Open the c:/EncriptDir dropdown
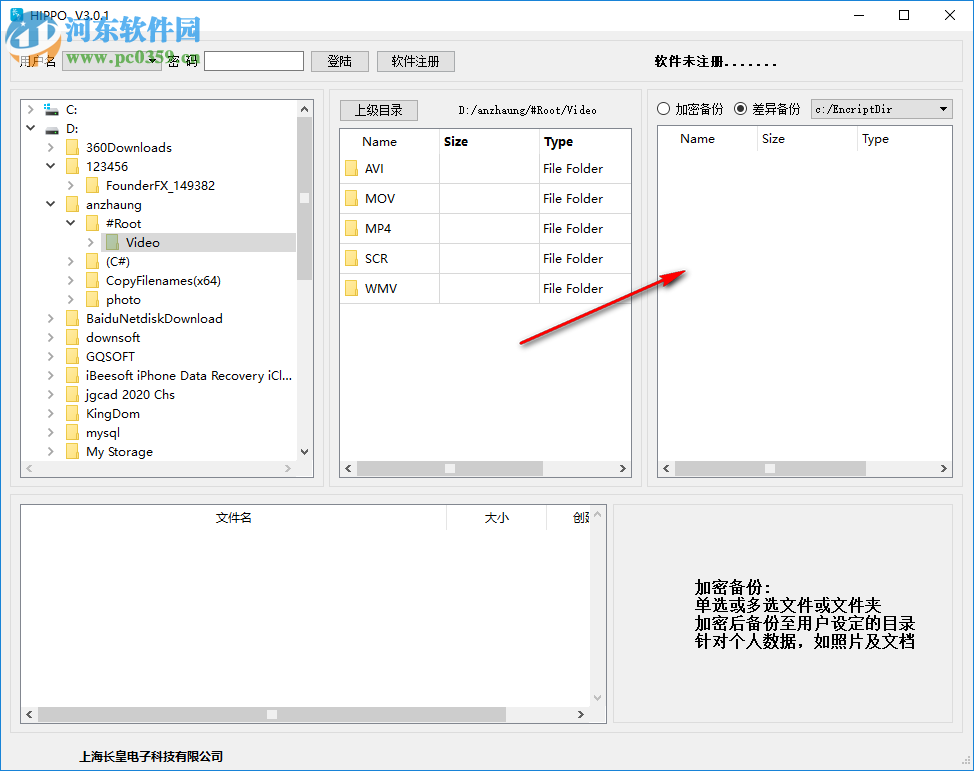 940,109
